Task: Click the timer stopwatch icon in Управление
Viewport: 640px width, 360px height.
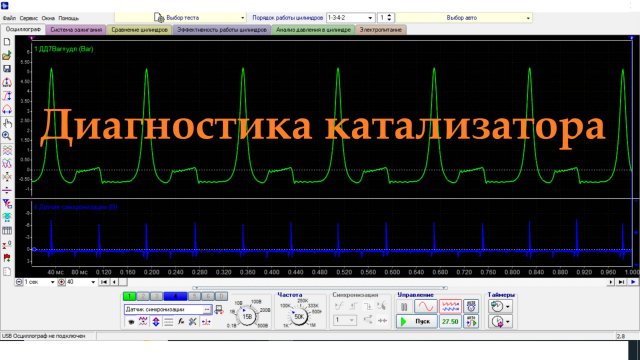Action: pyautogui.click(x=471, y=306)
